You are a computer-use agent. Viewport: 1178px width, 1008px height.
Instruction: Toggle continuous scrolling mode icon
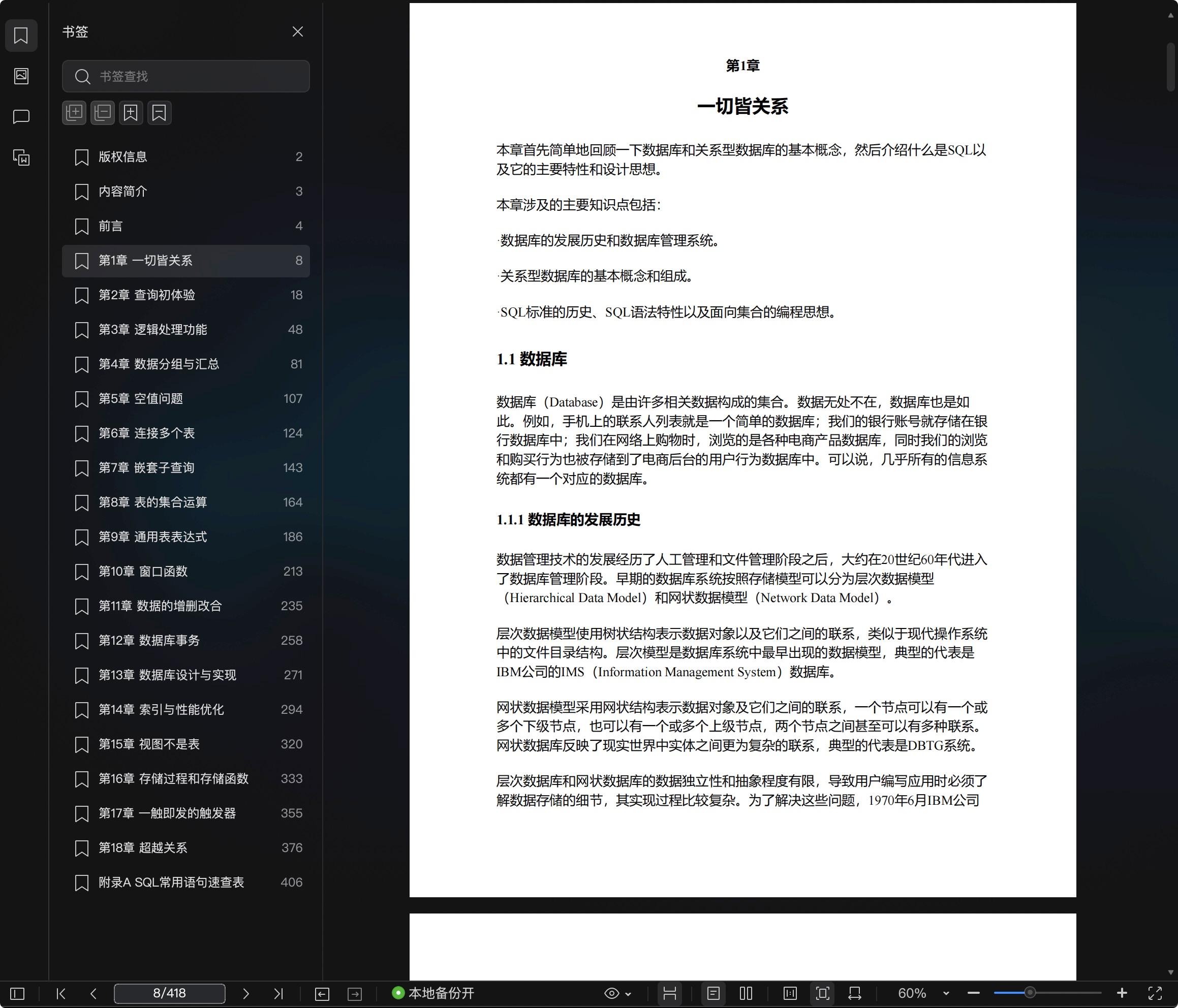click(x=670, y=993)
